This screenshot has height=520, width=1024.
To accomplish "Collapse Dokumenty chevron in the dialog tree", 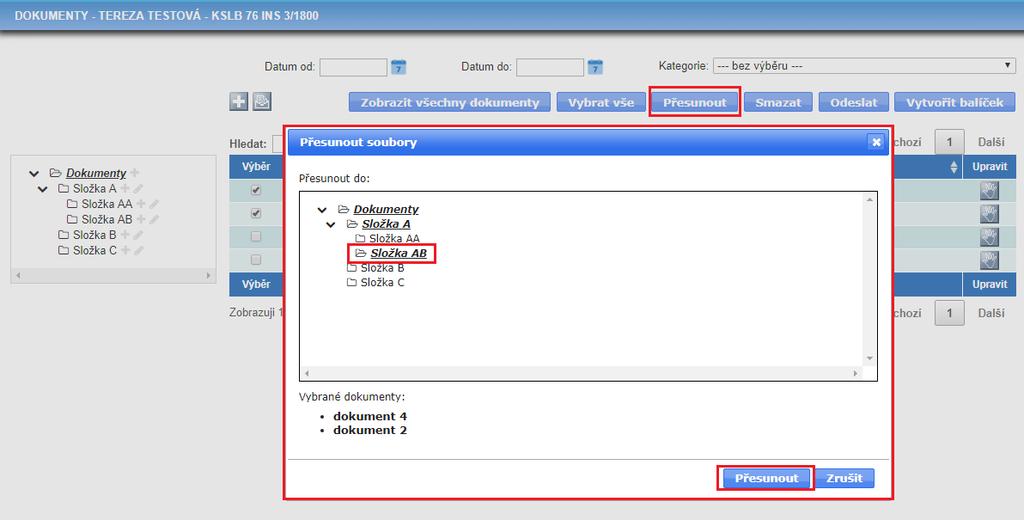I will (322, 210).
